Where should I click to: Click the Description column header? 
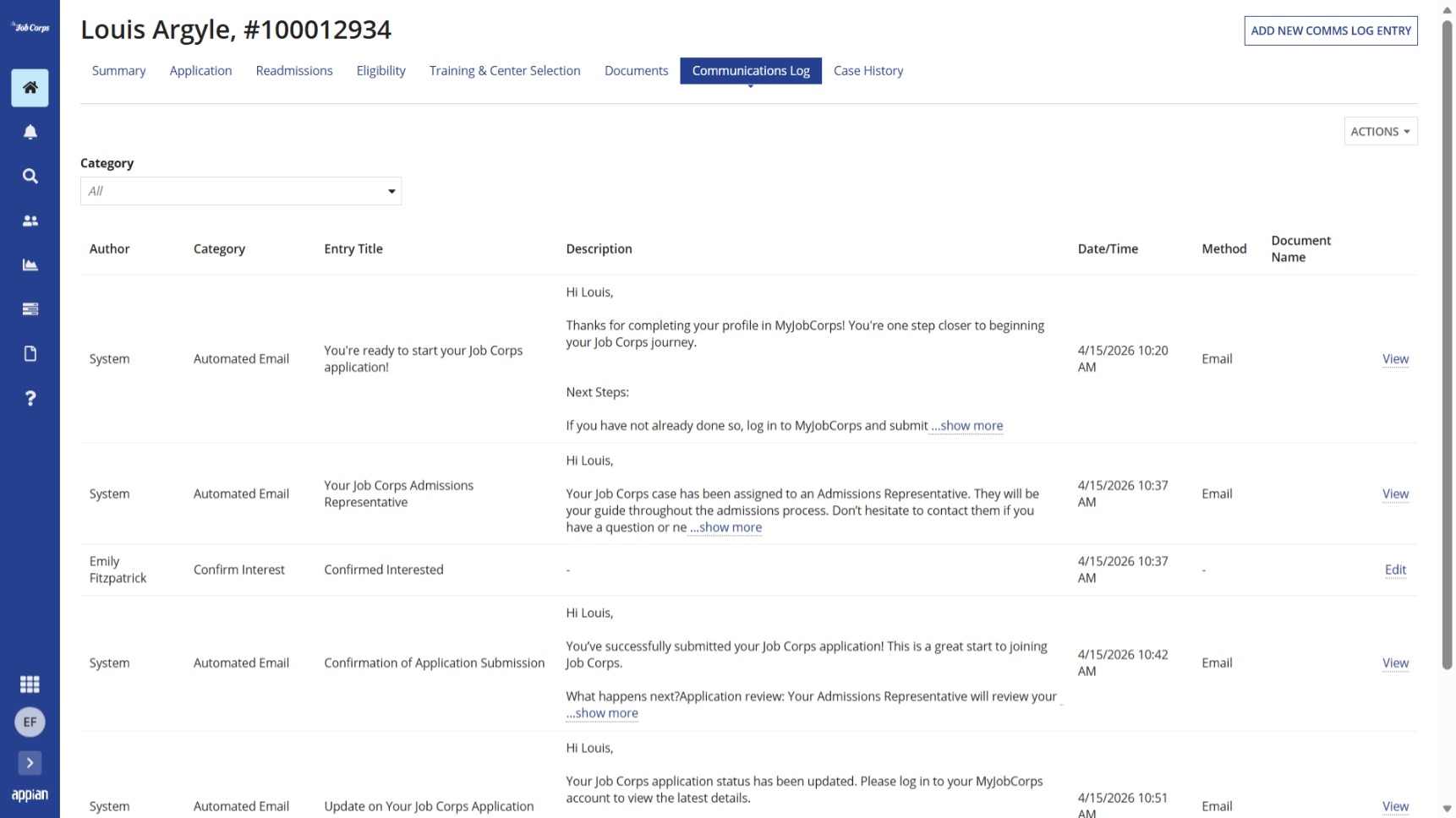(599, 248)
